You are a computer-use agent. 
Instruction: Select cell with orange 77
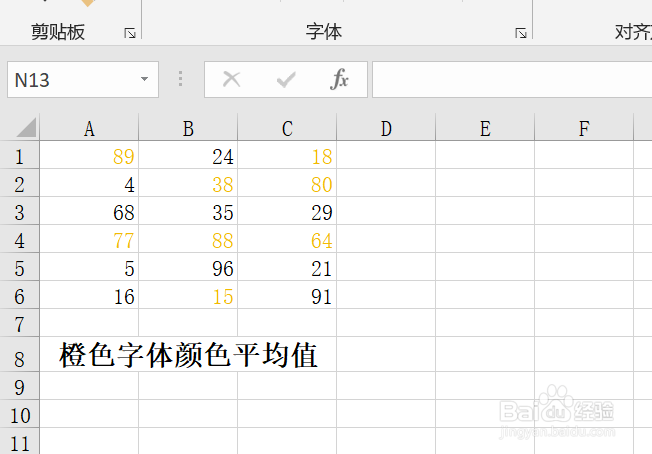[x=89, y=239]
